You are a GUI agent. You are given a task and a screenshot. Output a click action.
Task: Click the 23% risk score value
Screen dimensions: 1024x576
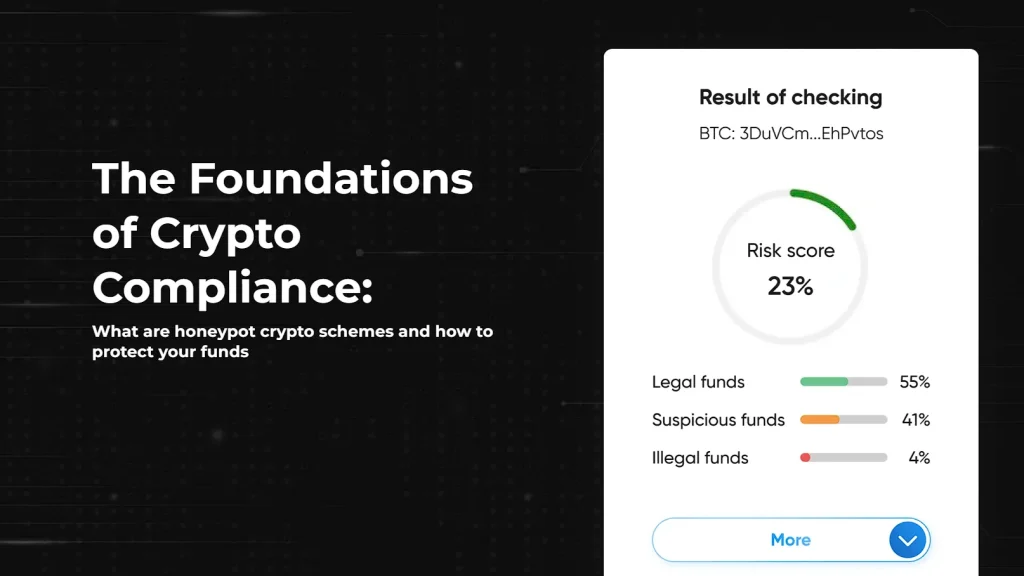(790, 286)
